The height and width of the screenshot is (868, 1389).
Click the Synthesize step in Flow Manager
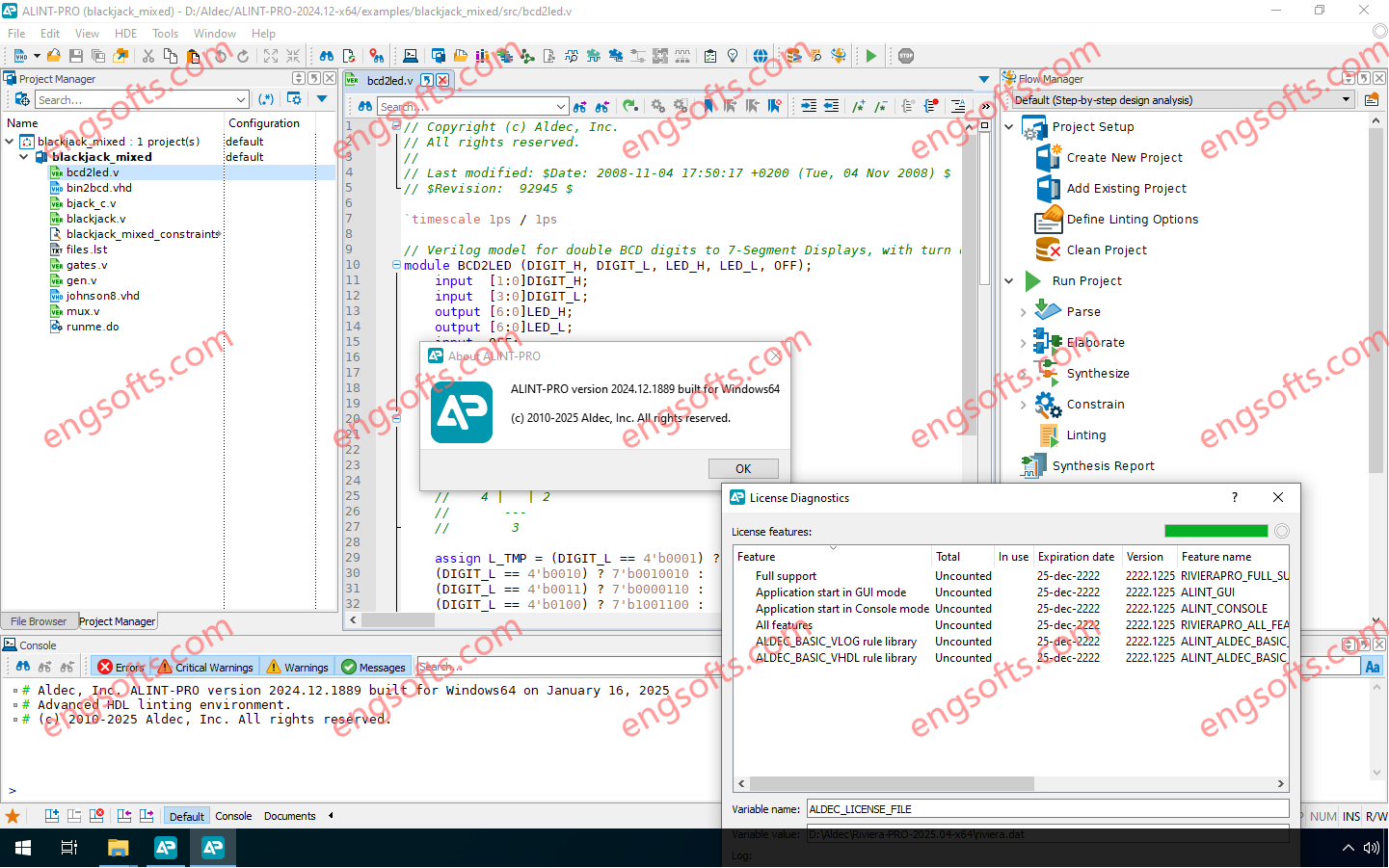click(x=1098, y=373)
